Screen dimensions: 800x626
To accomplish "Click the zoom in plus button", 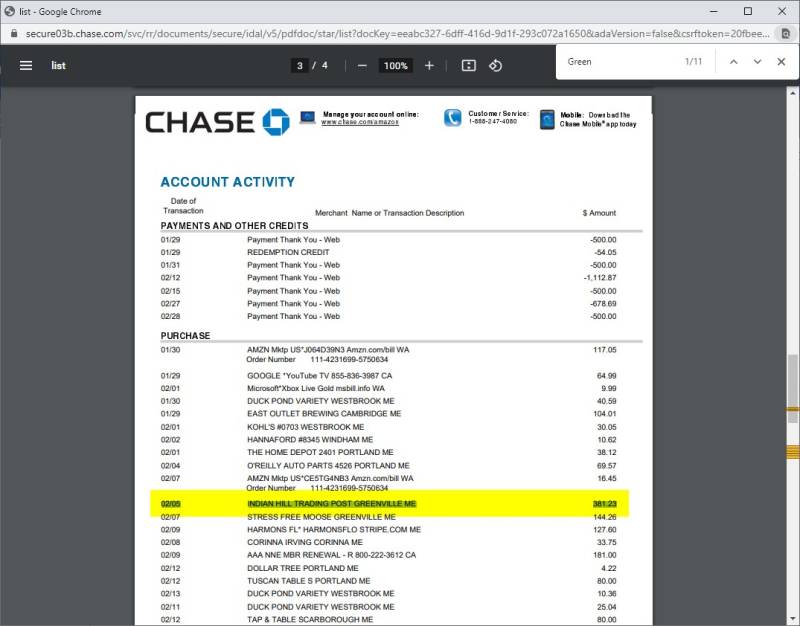I will coord(429,66).
